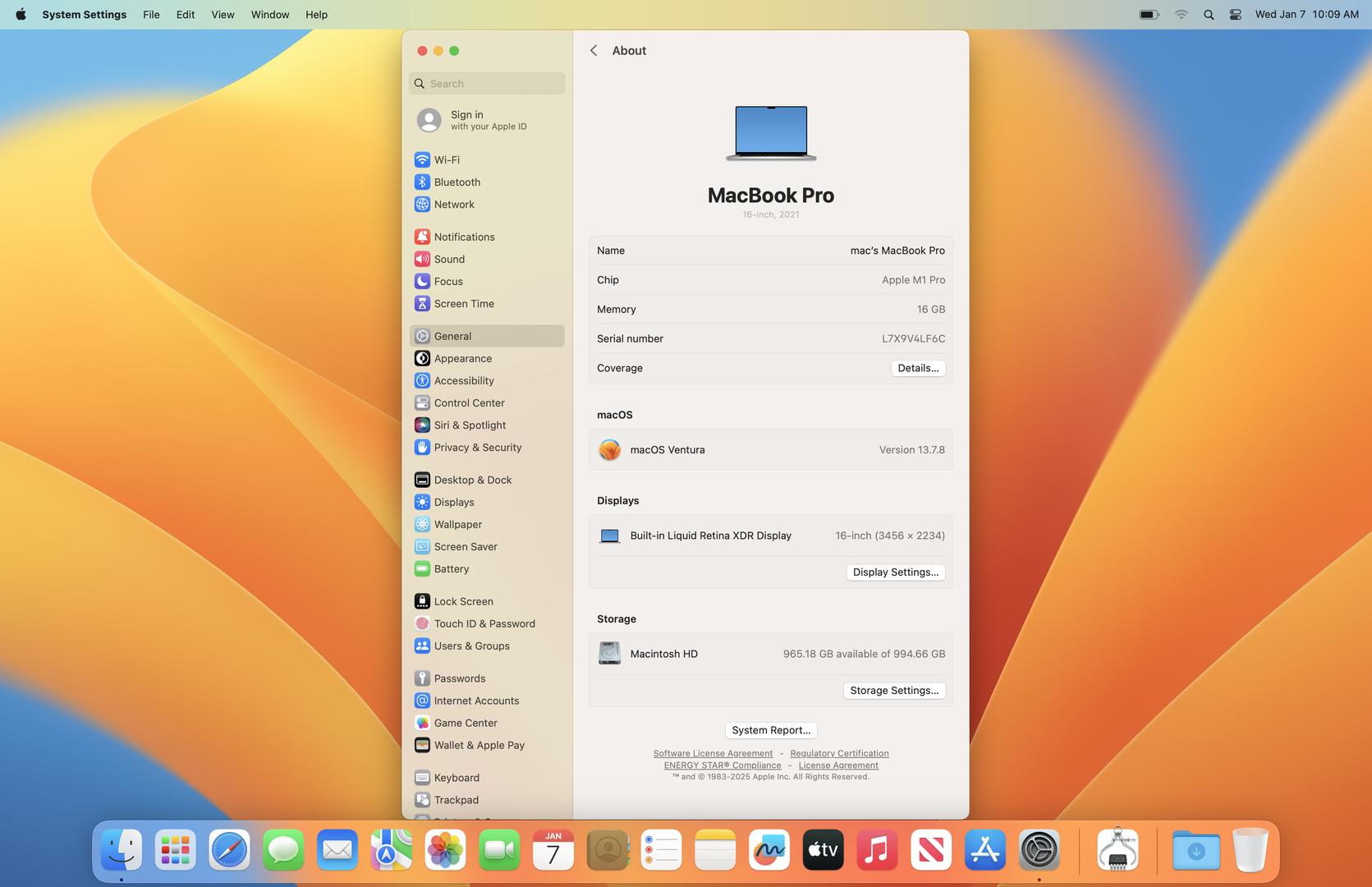Open Display Settings button

(x=895, y=572)
